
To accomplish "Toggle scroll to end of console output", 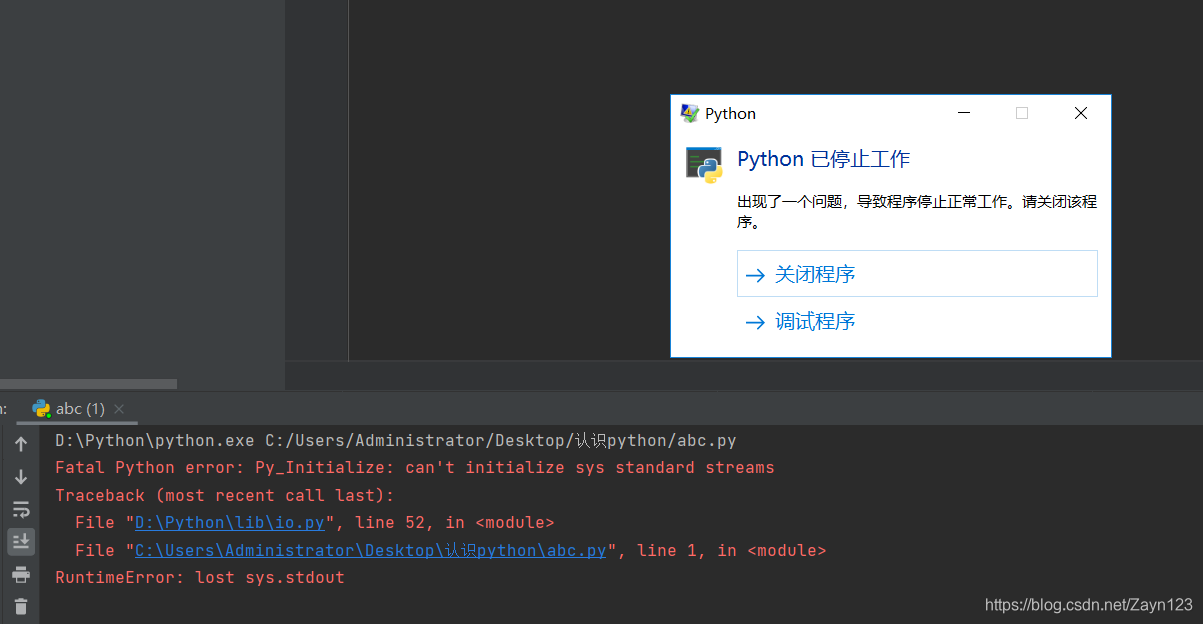I will 21,542.
